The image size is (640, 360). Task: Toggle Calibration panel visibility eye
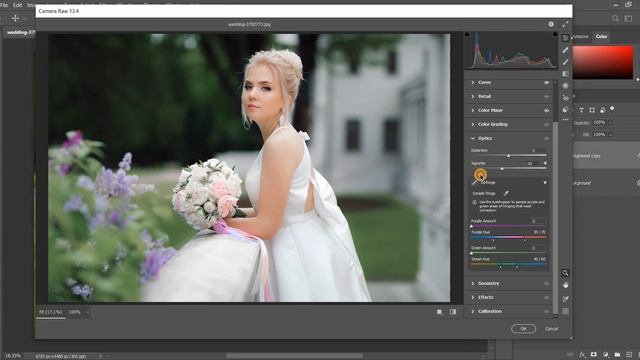pos(546,311)
